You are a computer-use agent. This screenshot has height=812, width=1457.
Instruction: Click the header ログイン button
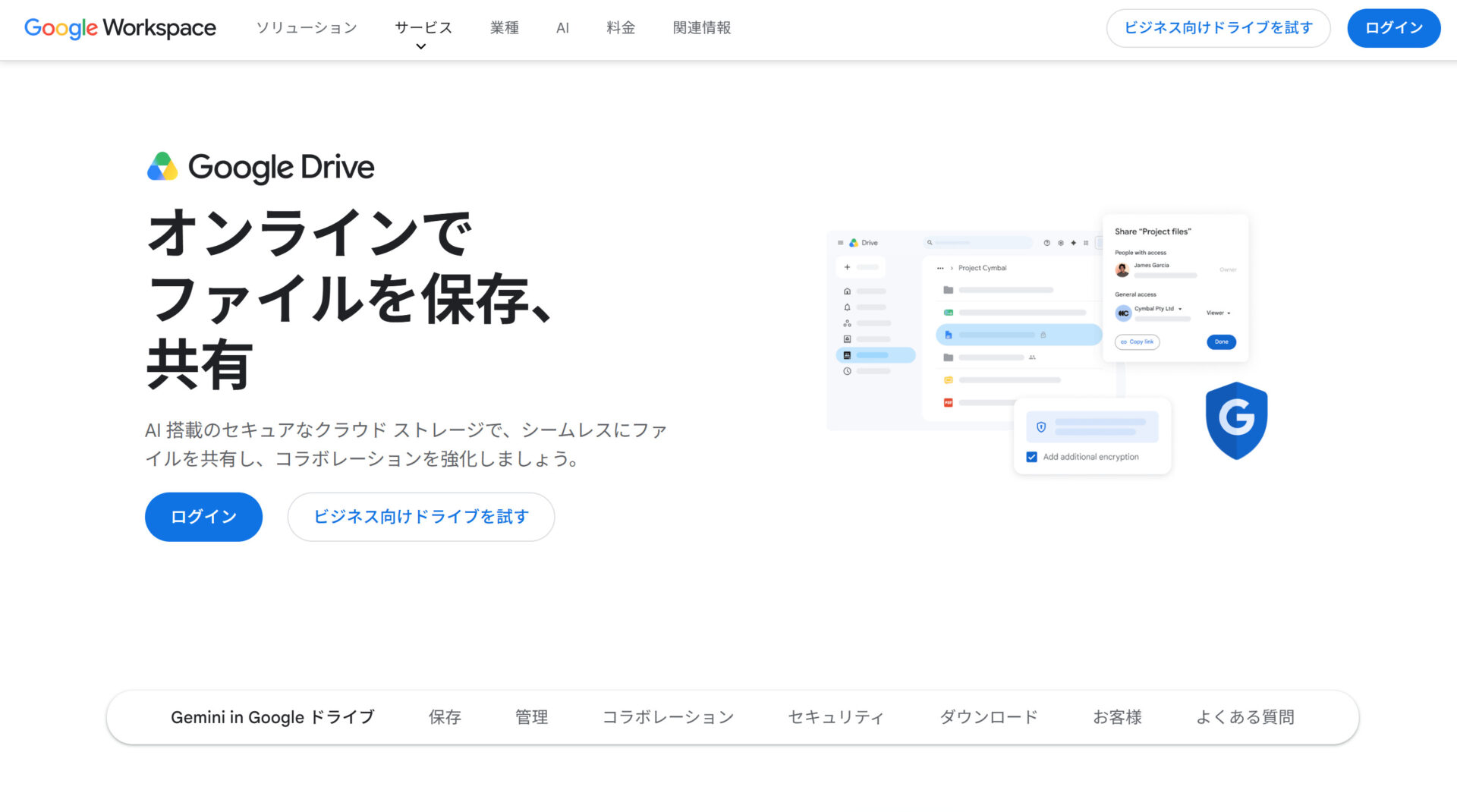1393,28
